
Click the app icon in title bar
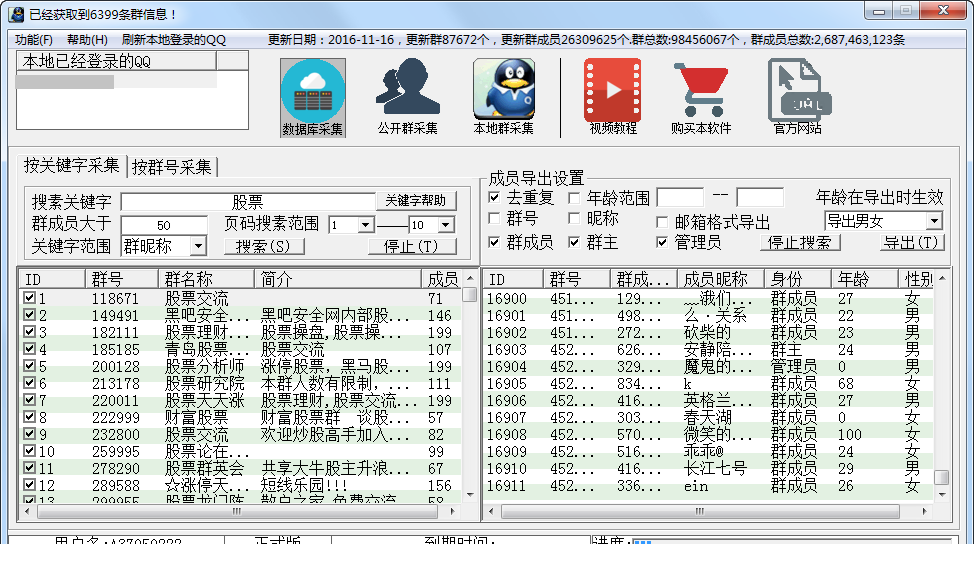pyautogui.click(x=16, y=14)
